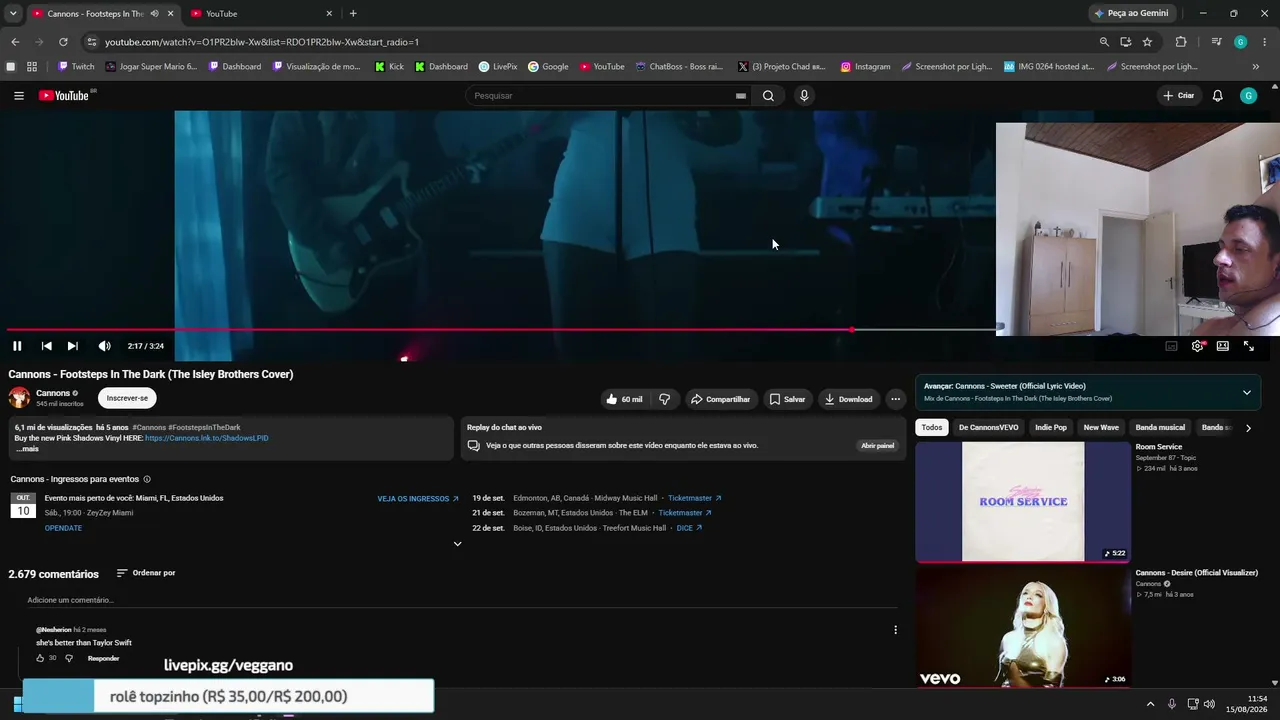Dislike the comment by @Nealxerion
The height and width of the screenshot is (720, 1280).
pyautogui.click(x=69, y=658)
